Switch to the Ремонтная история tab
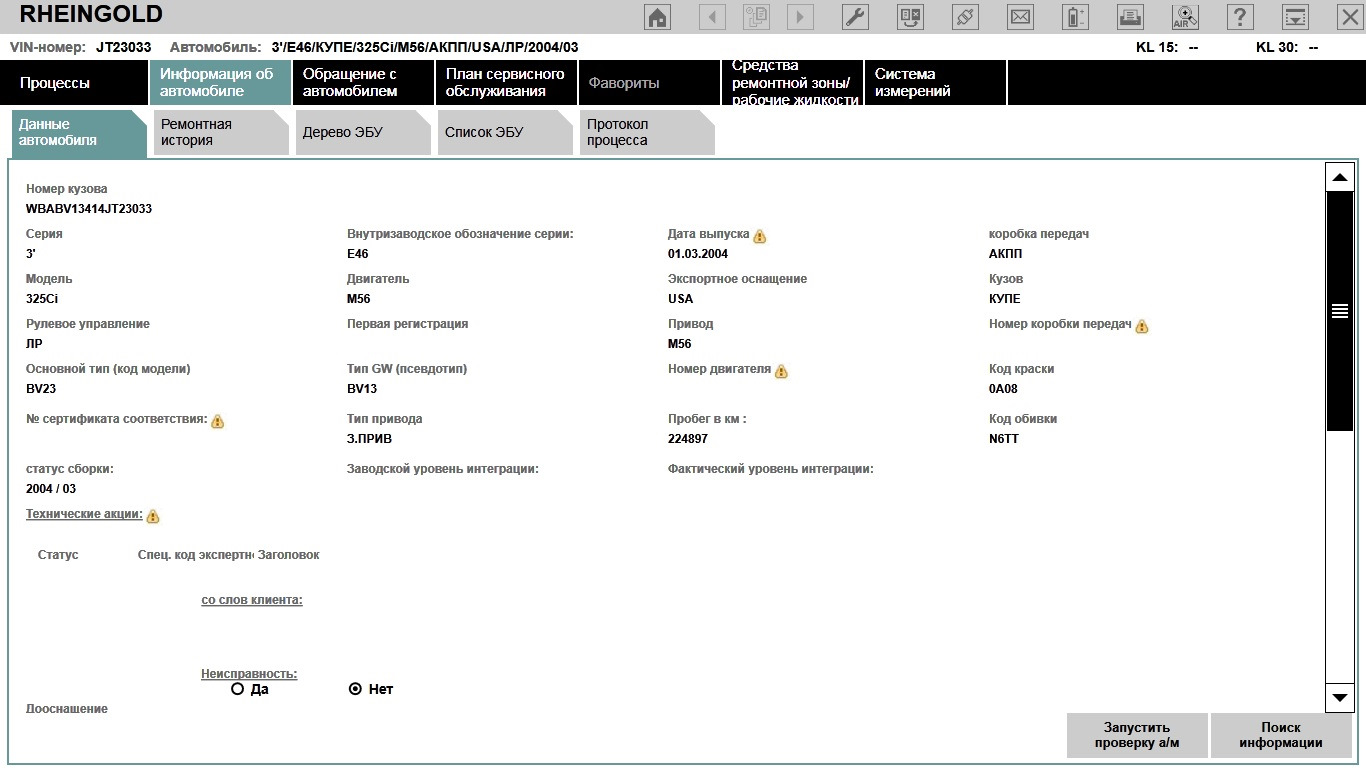Screen dimensions: 1366x768 click(221, 133)
